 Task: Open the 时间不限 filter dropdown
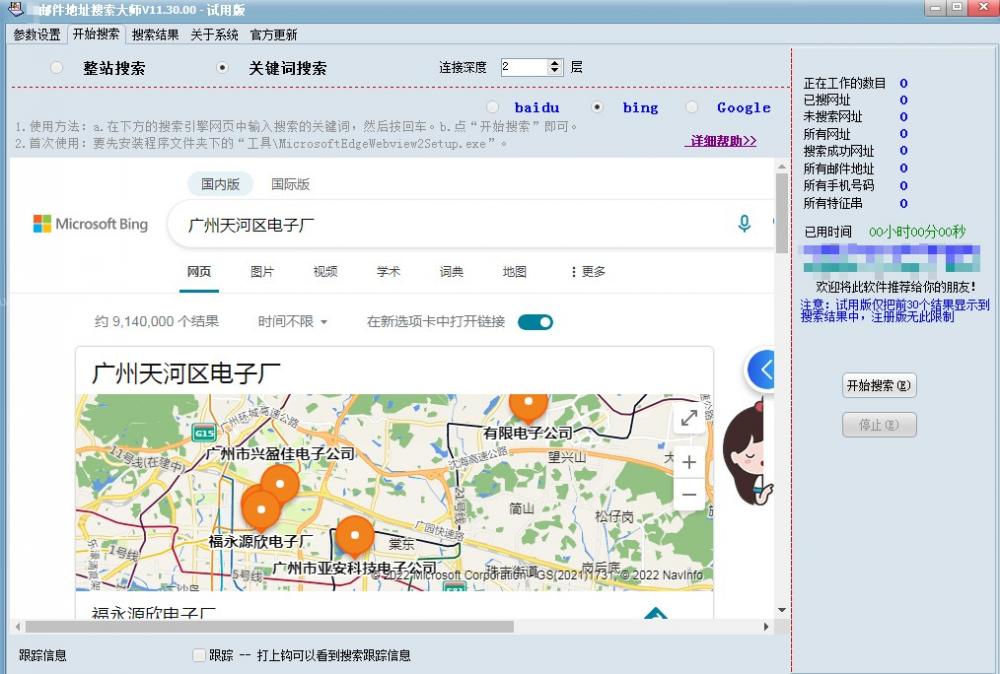292,321
